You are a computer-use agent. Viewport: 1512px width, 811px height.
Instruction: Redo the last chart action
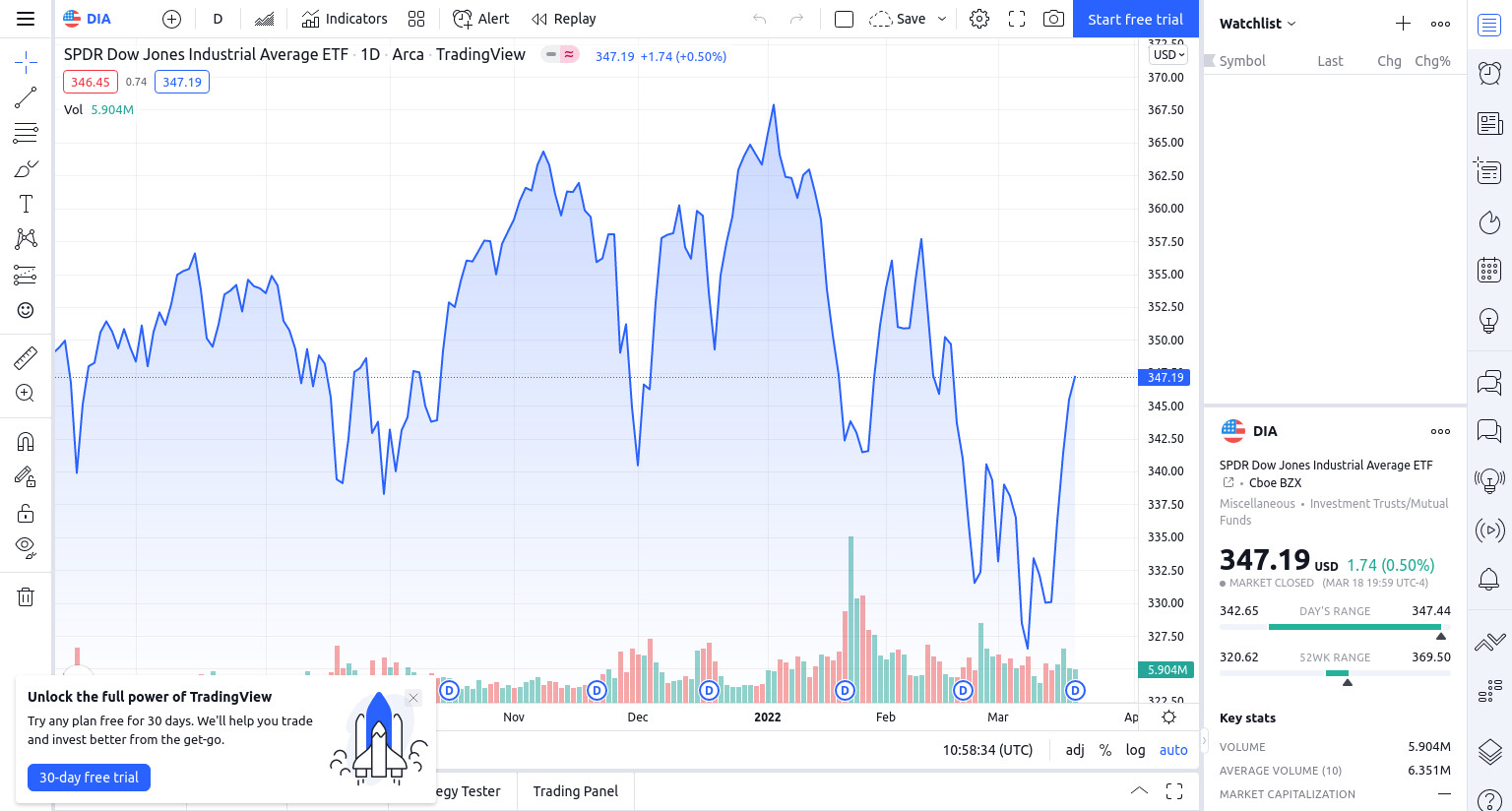[x=796, y=19]
